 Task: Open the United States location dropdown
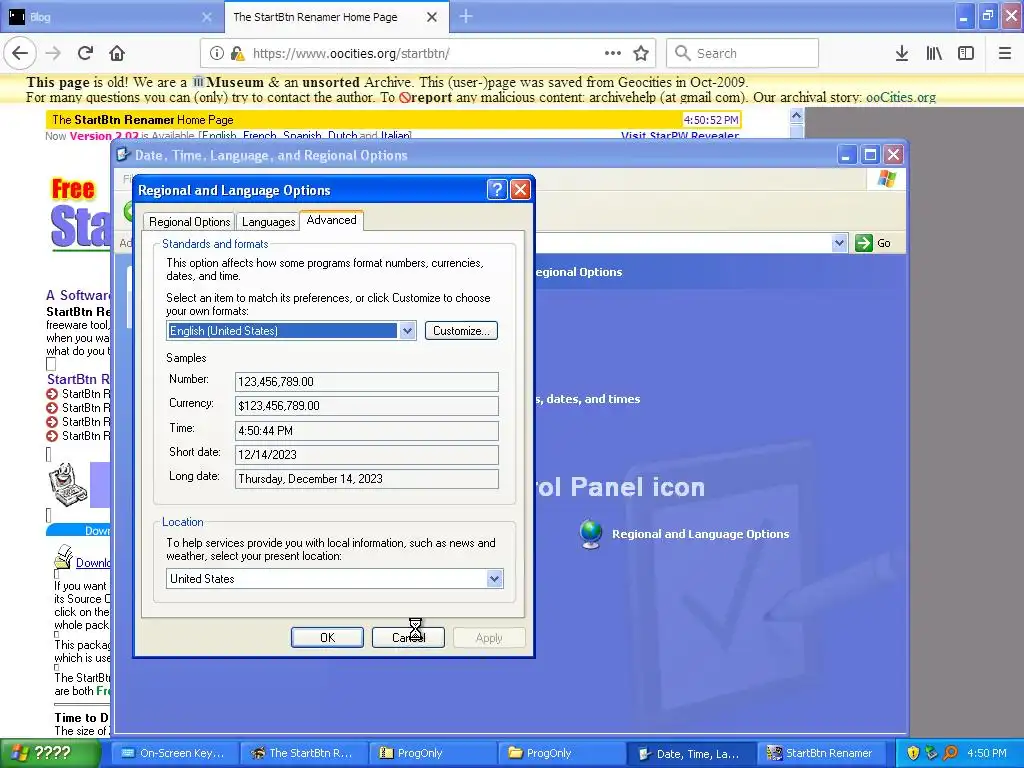click(x=494, y=579)
